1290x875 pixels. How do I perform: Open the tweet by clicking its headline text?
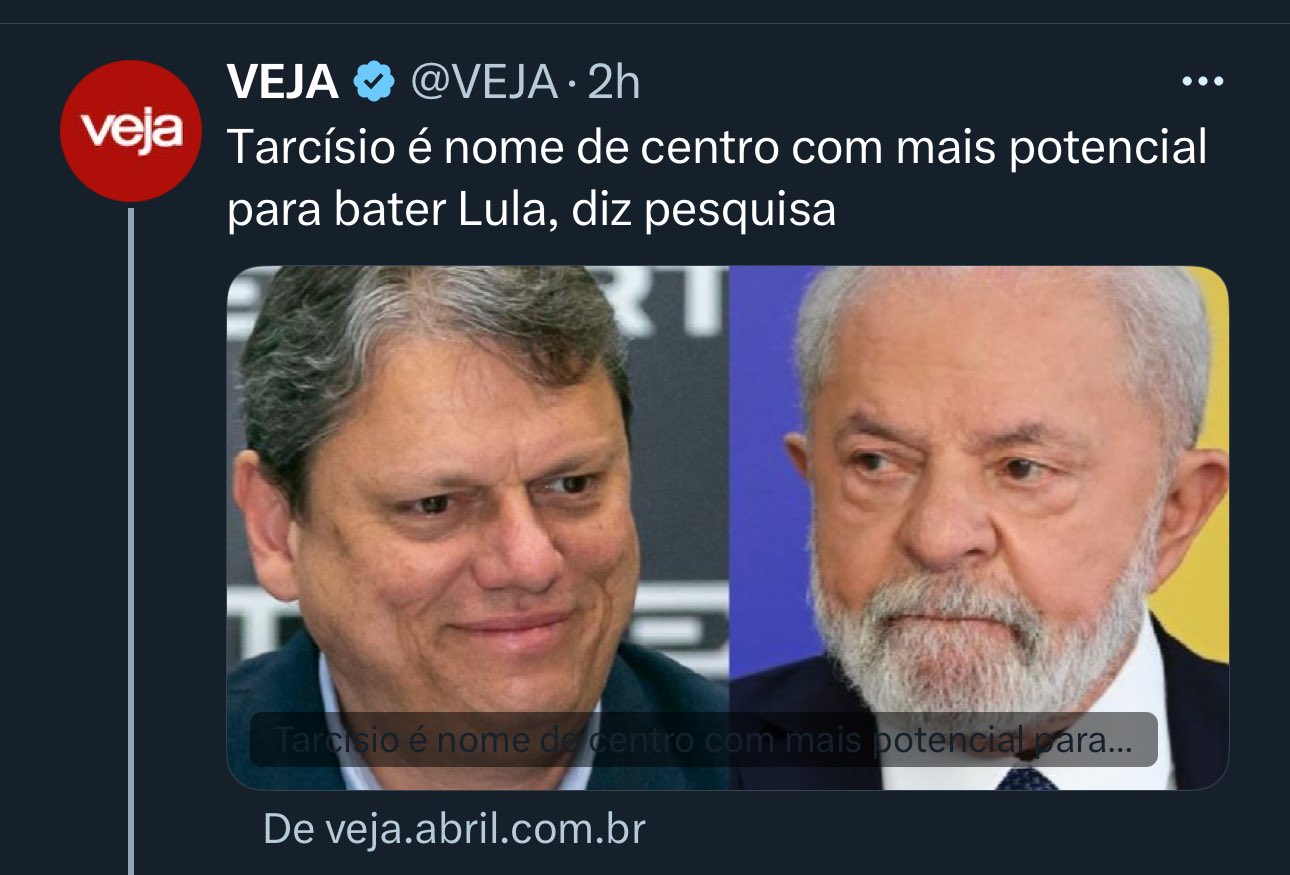(x=717, y=179)
